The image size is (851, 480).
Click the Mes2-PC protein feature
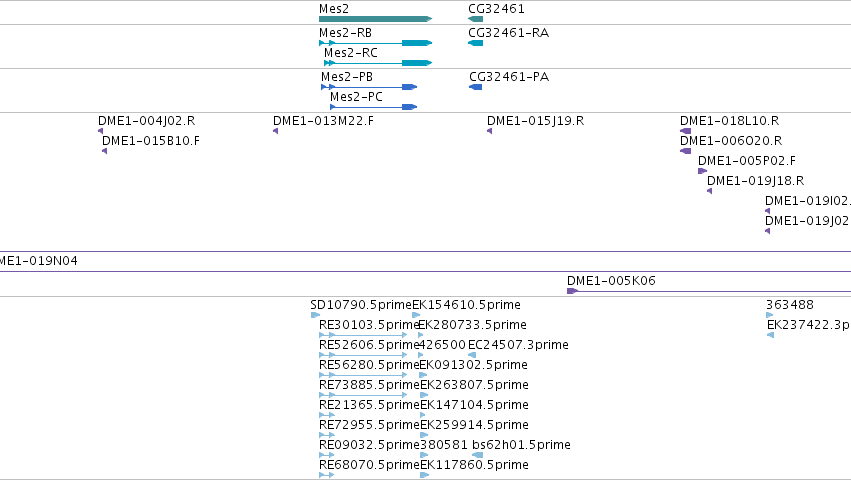pos(373,107)
